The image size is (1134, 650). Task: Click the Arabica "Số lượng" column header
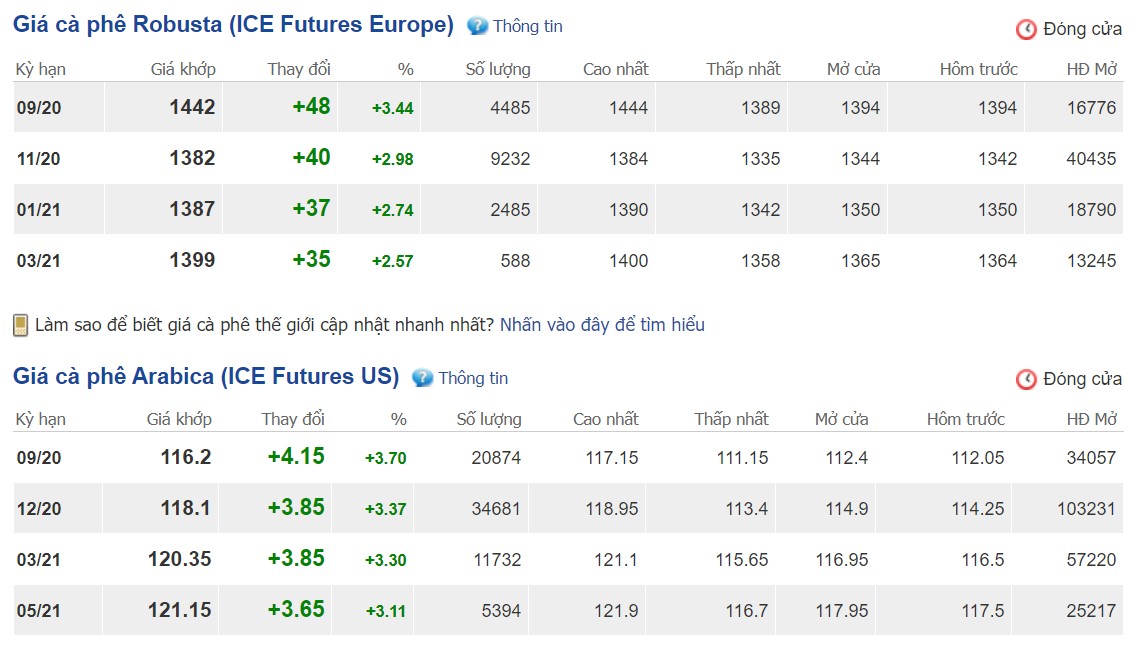[x=489, y=419]
